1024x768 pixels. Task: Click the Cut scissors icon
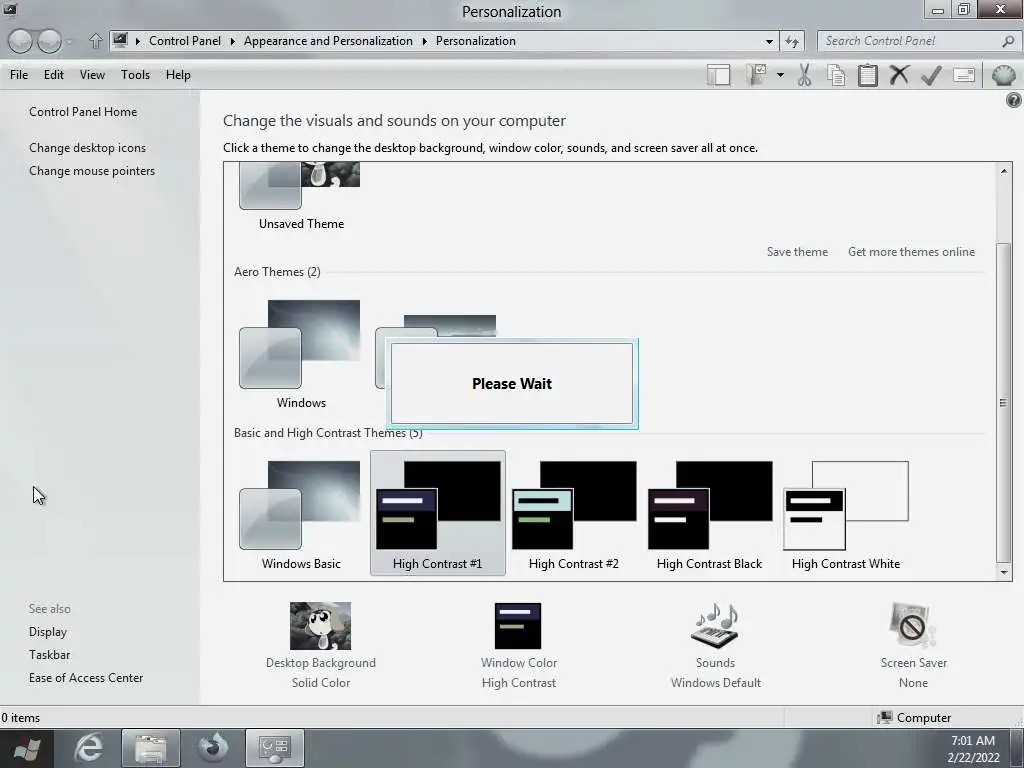pos(805,75)
